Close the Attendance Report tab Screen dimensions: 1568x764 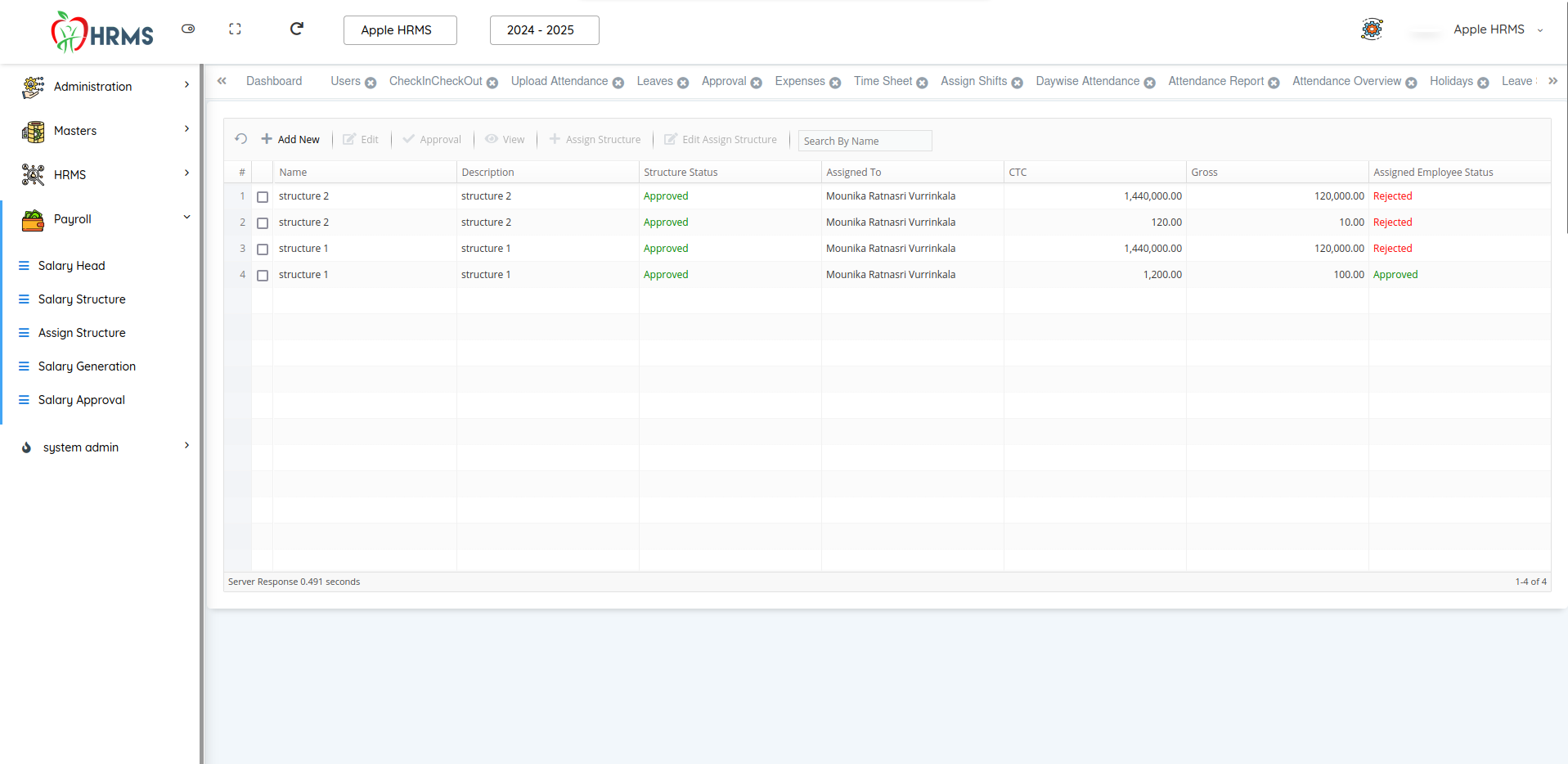pyautogui.click(x=1274, y=83)
